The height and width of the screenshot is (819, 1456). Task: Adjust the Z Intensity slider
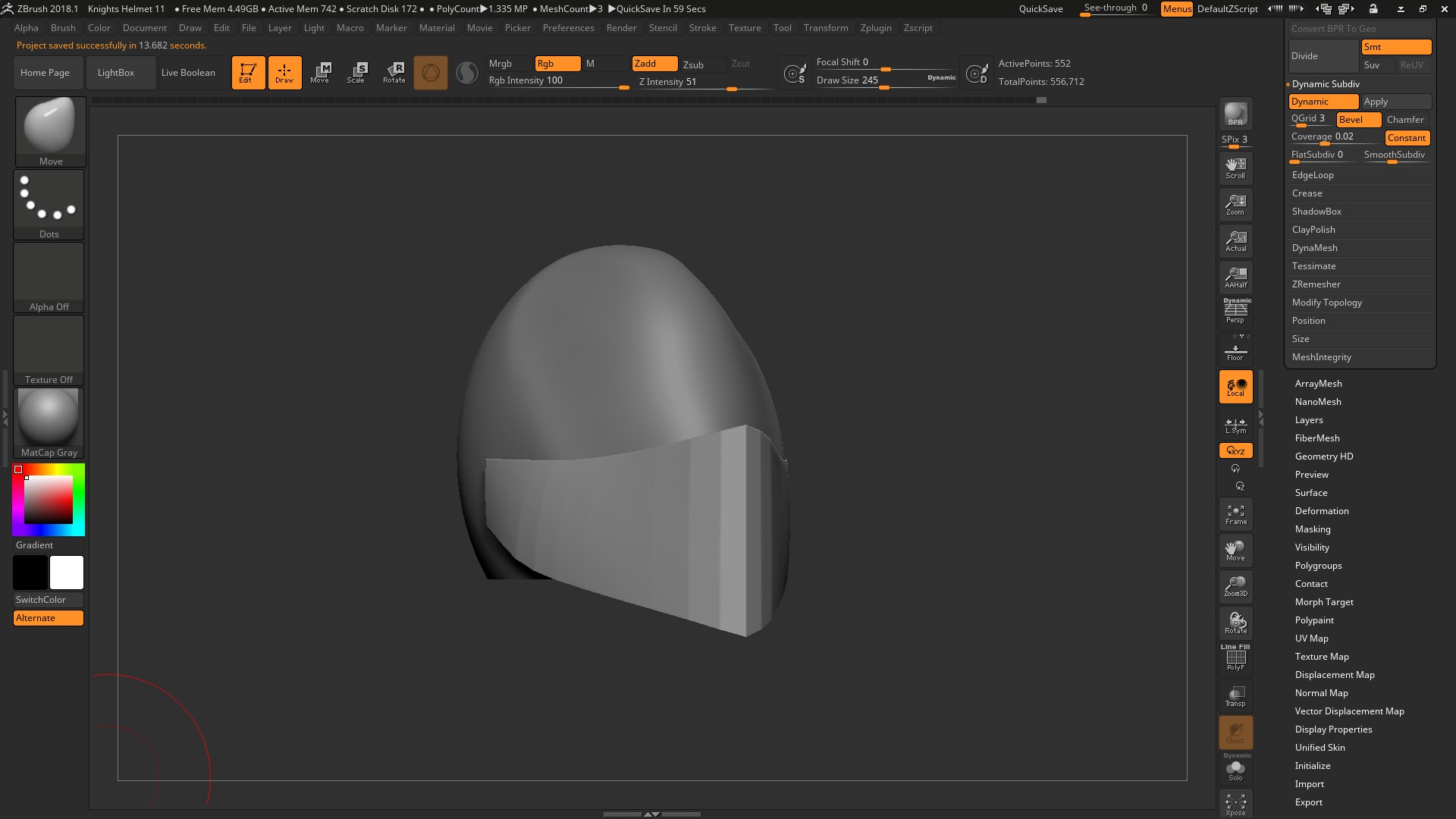coord(704,82)
